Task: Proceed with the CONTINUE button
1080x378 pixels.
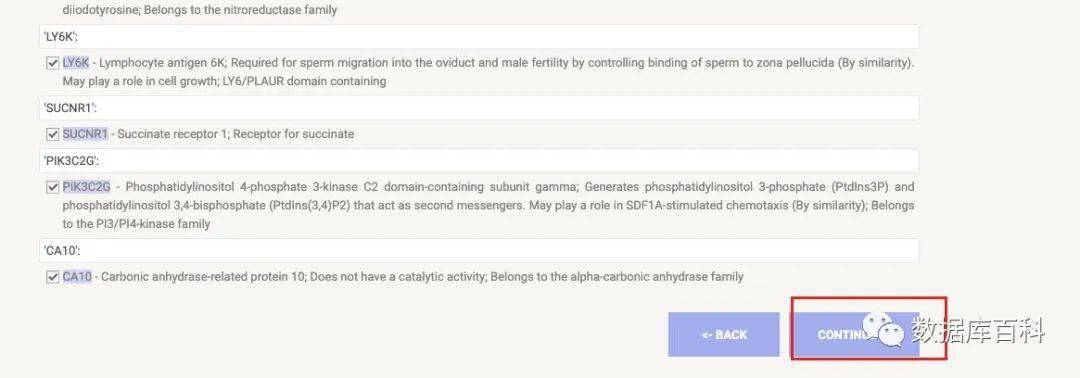Action: [856, 335]
